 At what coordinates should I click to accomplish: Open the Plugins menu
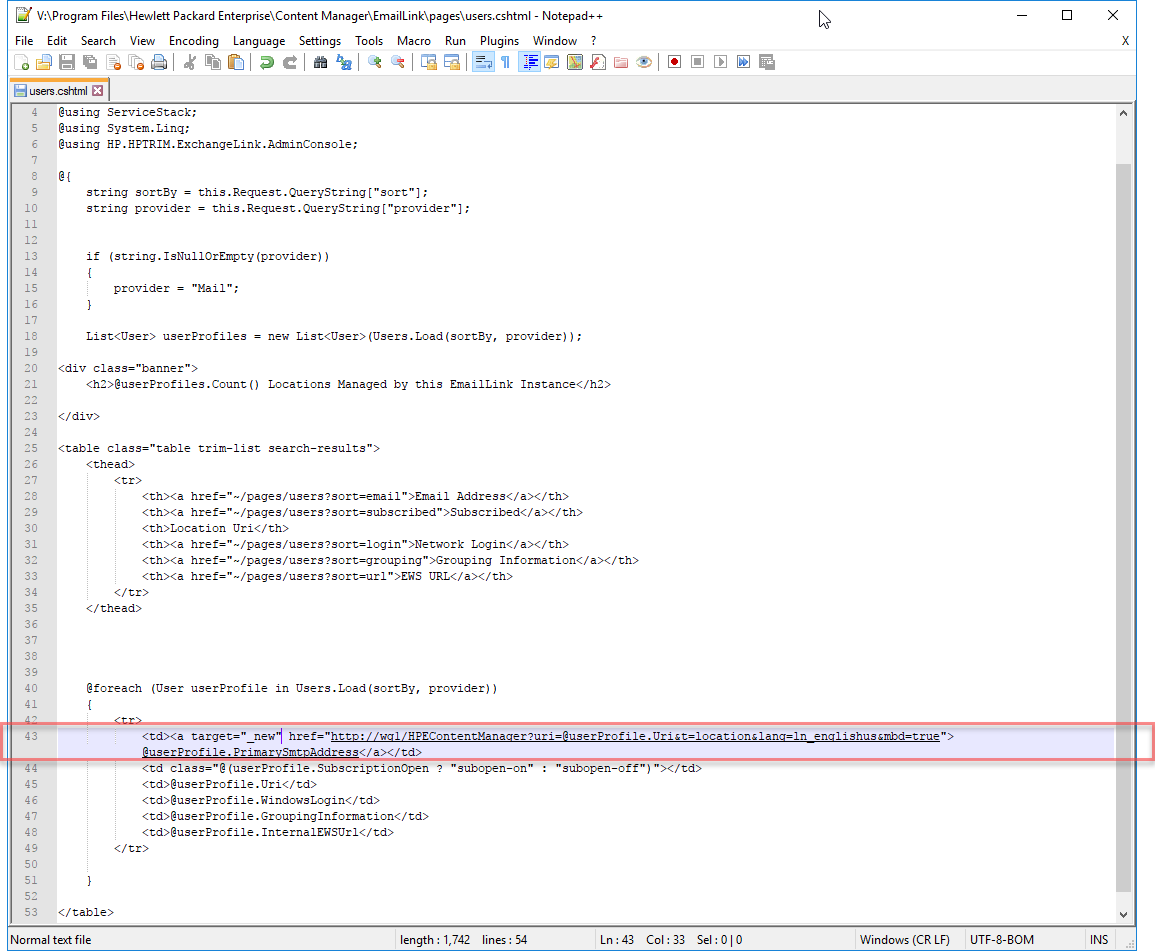[499, 41]
